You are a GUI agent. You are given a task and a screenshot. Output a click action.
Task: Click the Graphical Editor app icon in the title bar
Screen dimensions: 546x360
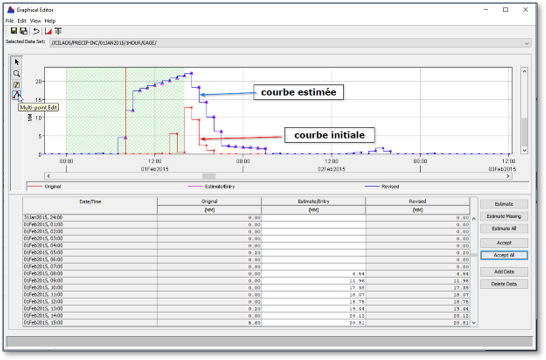pos(11,10)
